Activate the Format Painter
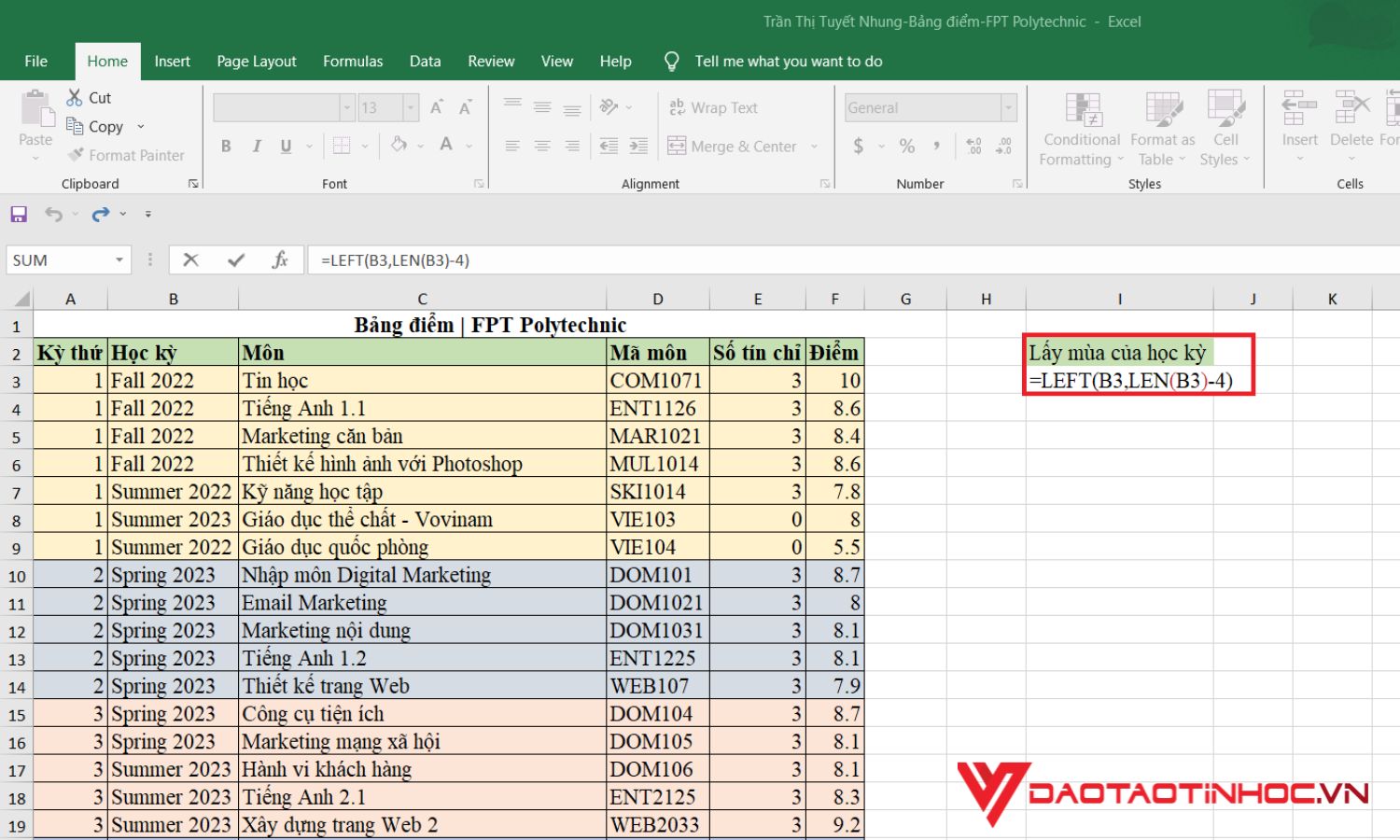Screen dimensions: 1400x840 pyautogui.click(x=126, y=155)
